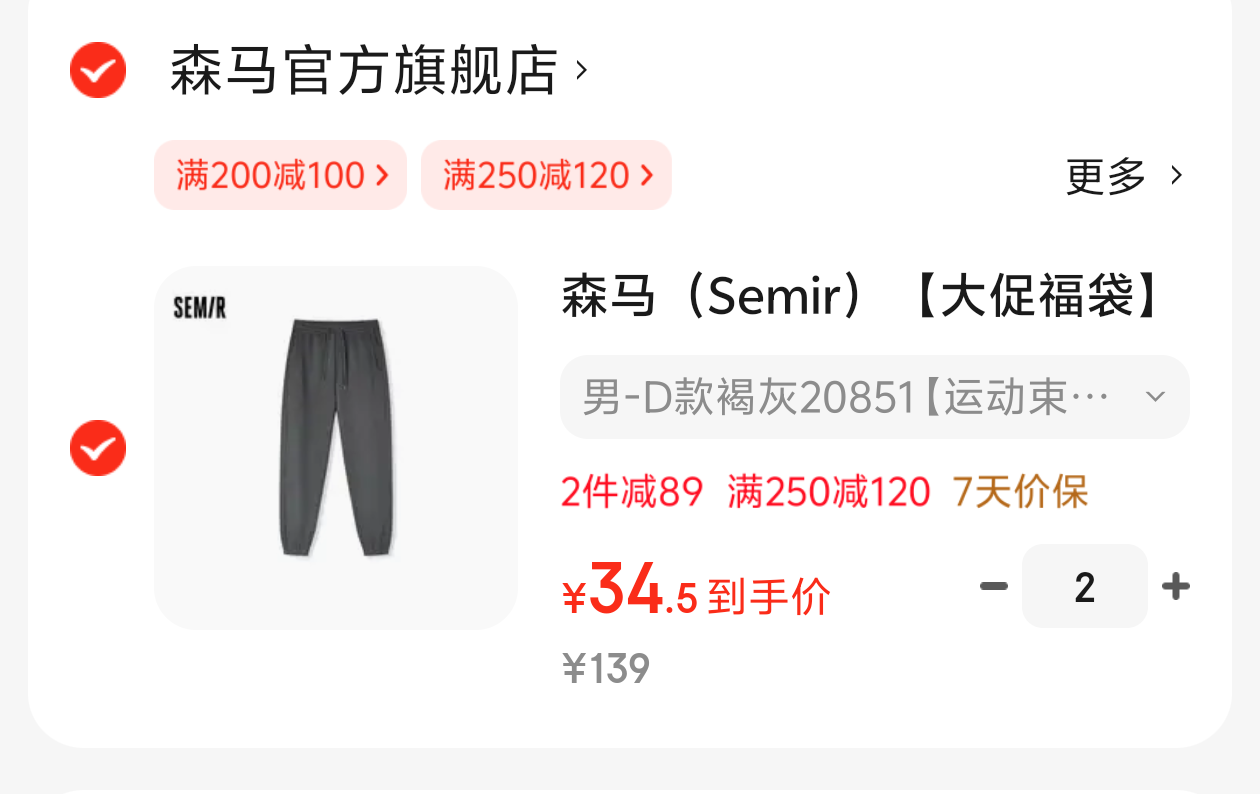View the 2件减89 promotion details
This screenshot has width=1260, height=794.
tap(632, 492)
